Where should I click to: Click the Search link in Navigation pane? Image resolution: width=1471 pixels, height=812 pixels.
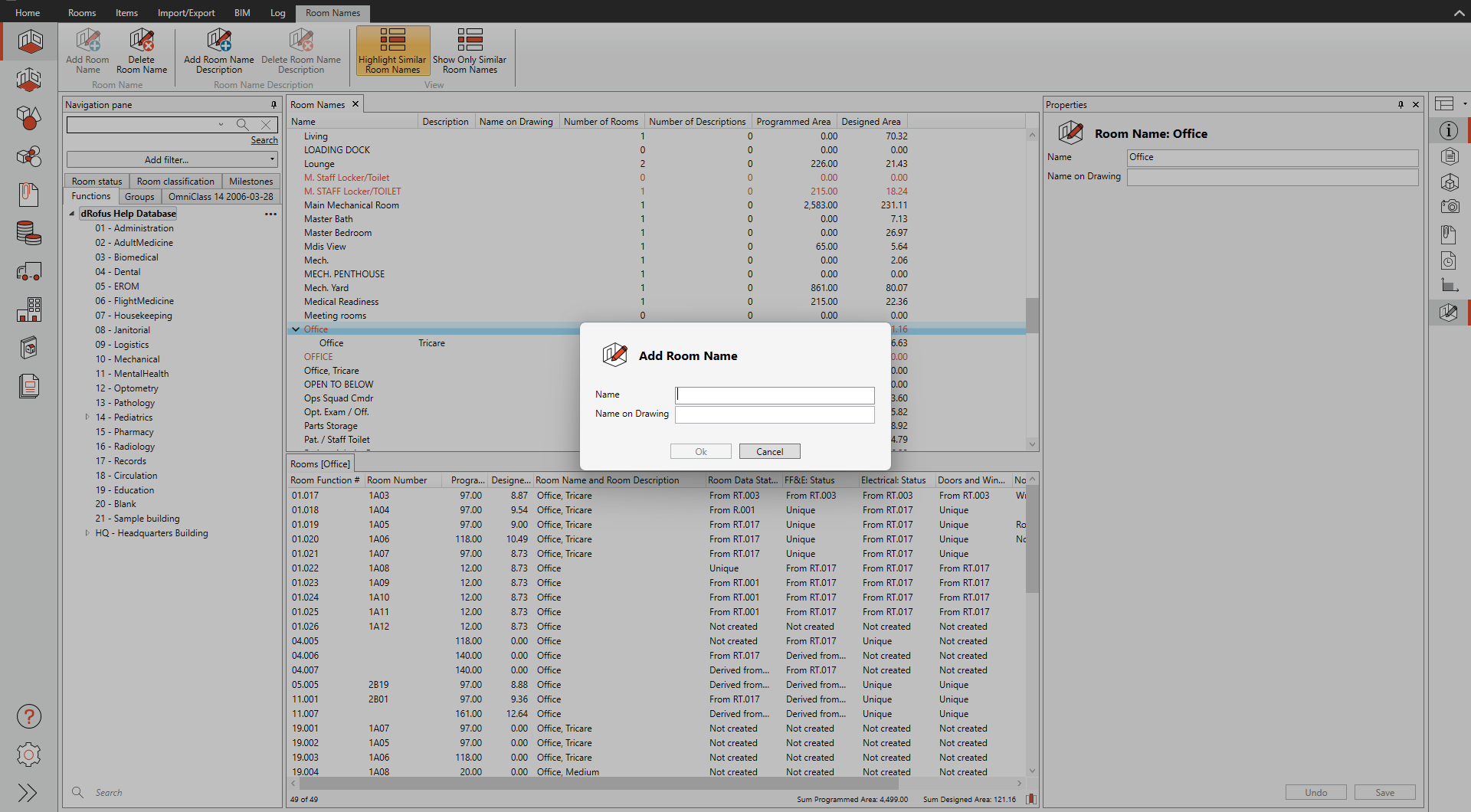pyautogui.click(x=264, y=140)
